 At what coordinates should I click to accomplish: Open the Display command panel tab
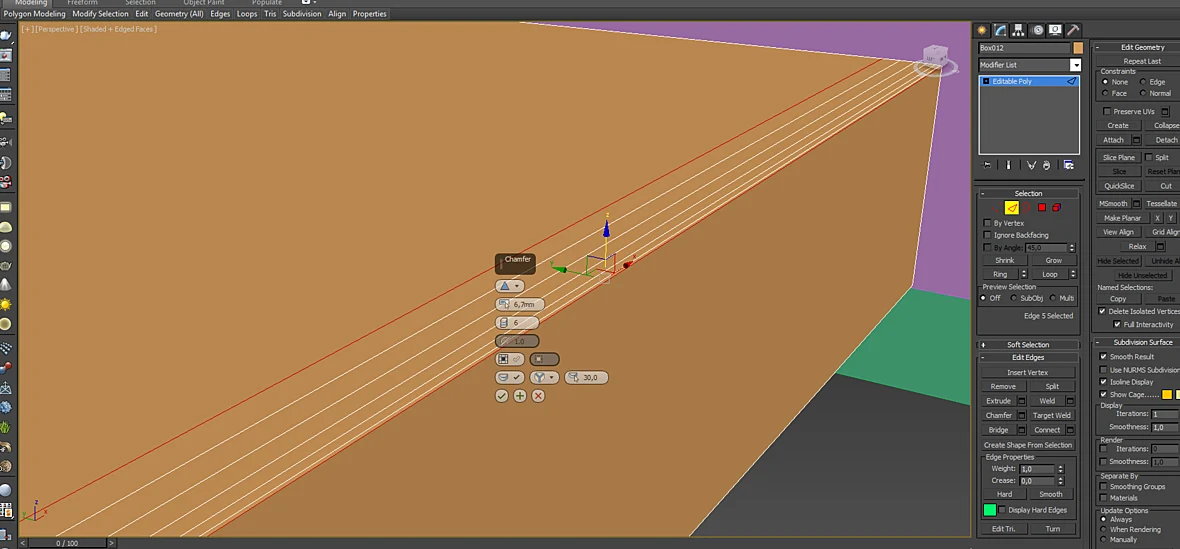pos(1055,30)
